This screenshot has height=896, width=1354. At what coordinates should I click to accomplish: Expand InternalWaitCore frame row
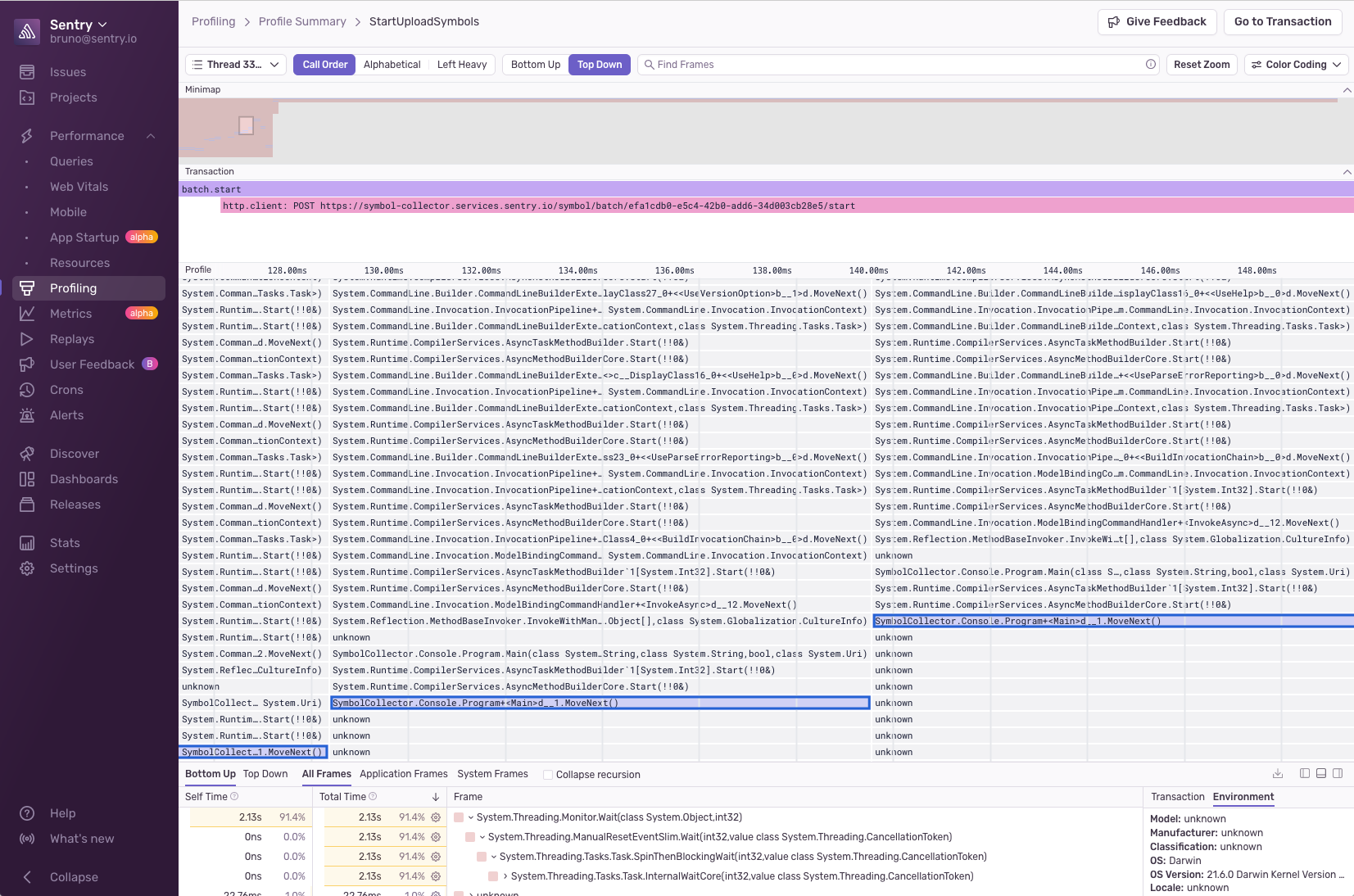(x=505, y=876)
